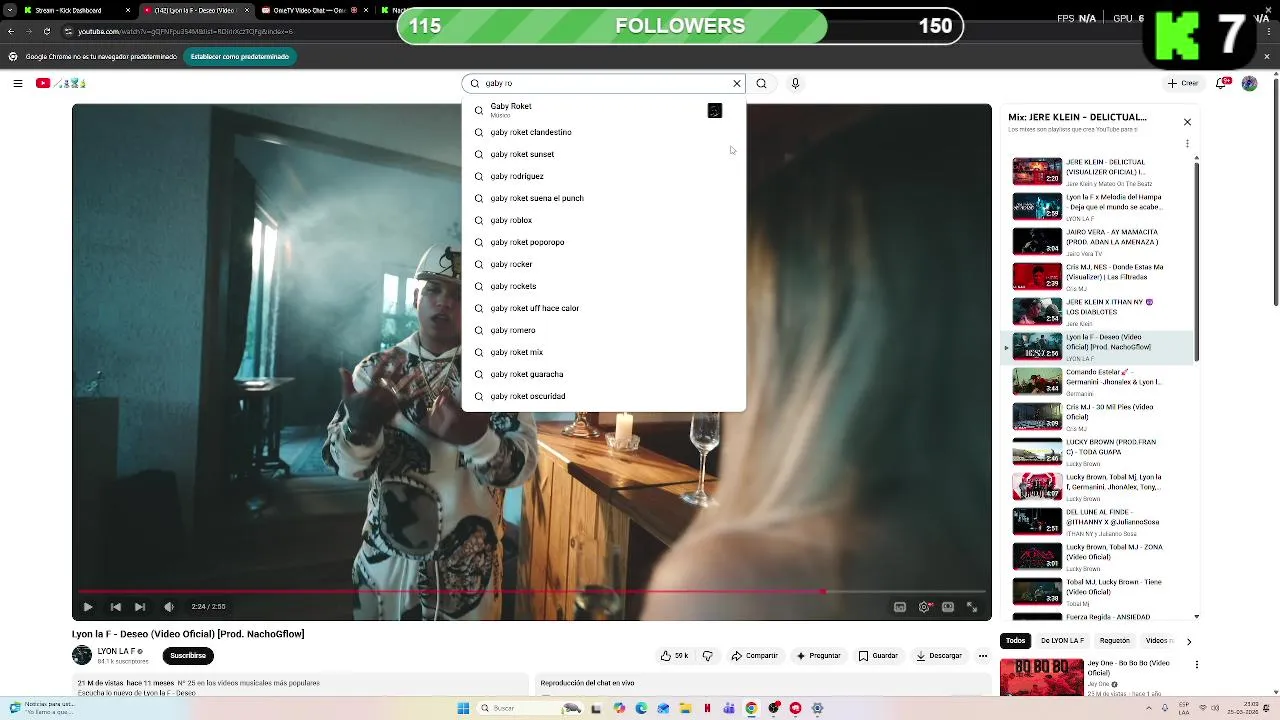Click 'Establecer como predeterminado' button
Viewport: 1280px width, 720px height.
[x=240, y=57]
